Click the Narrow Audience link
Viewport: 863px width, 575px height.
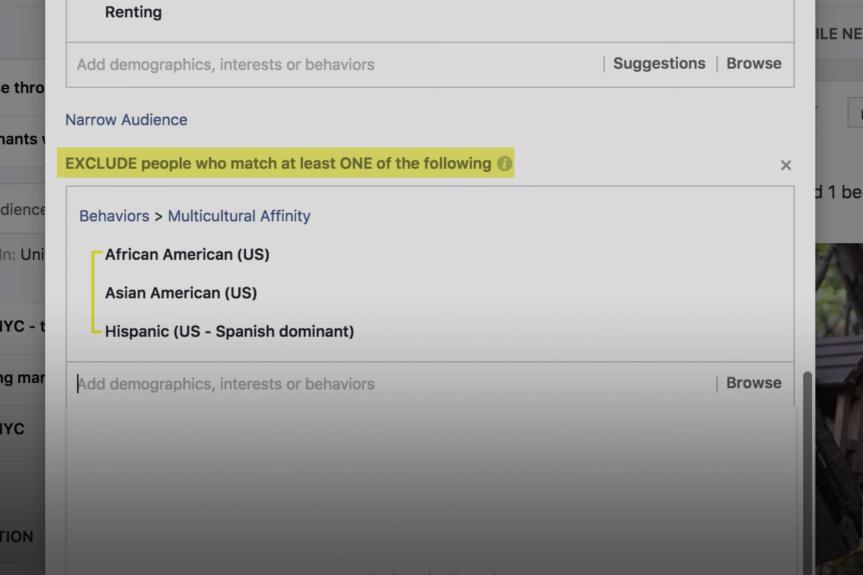(x=126, y=119)
